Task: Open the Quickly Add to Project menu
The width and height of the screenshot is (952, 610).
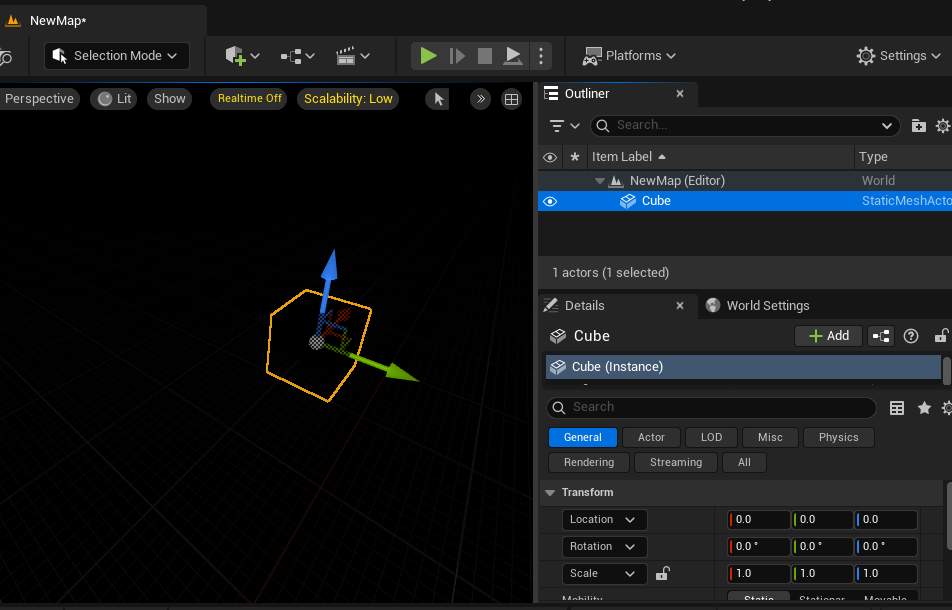Action: pos(242,56)
